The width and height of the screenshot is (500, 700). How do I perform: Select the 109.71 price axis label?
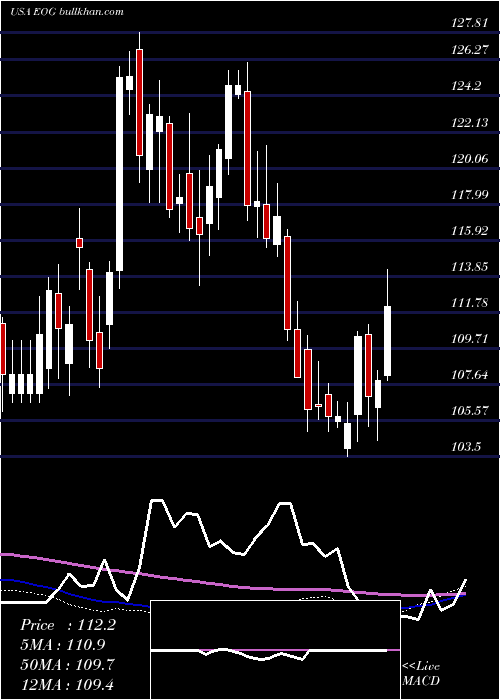click(x=469, y=338)
